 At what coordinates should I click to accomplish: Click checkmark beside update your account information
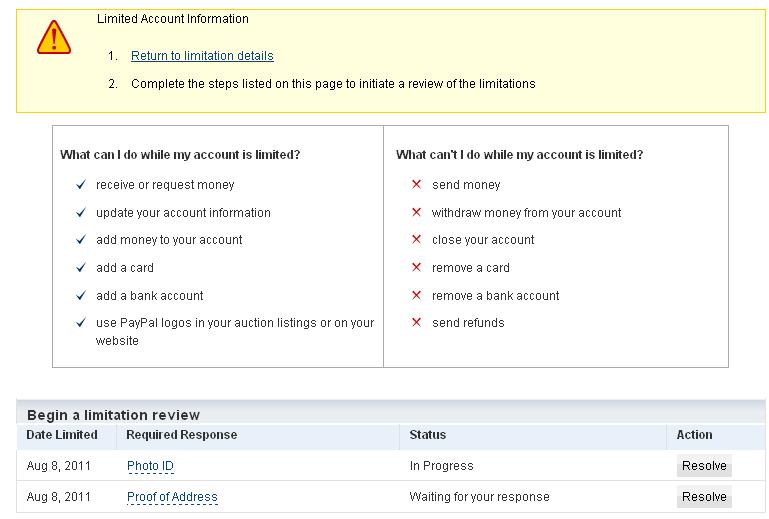(81, 213)
